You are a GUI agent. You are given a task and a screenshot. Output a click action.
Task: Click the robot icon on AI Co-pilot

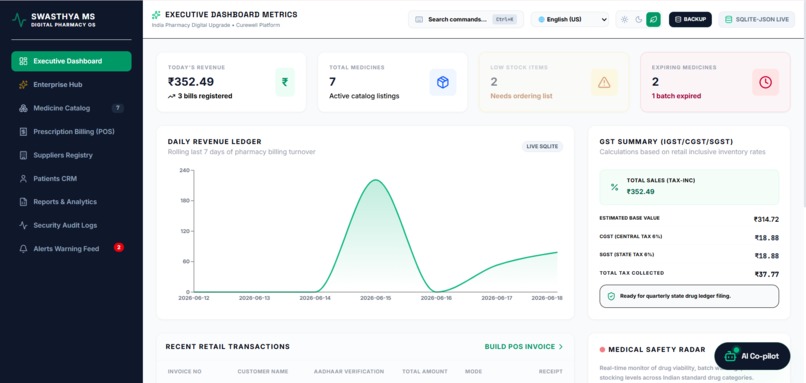731,355
